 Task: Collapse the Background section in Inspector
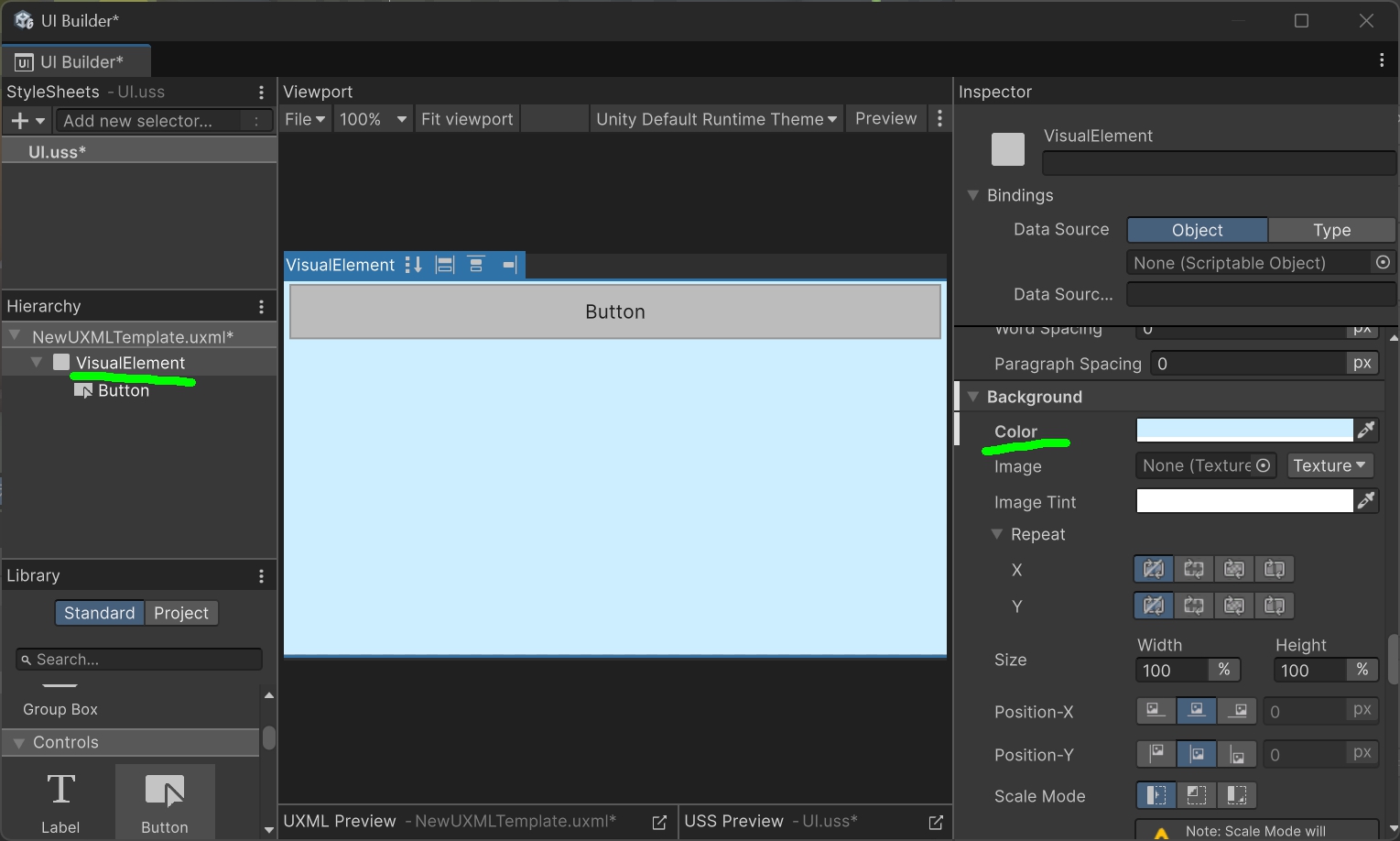[973, 397]
